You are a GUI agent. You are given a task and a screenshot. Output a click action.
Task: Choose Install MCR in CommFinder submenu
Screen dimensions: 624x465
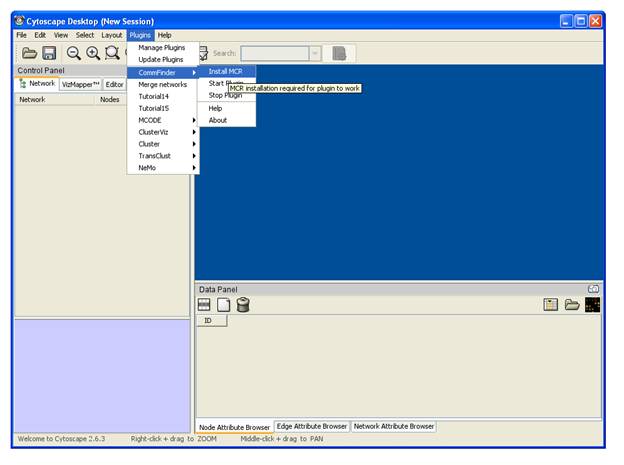226,72
